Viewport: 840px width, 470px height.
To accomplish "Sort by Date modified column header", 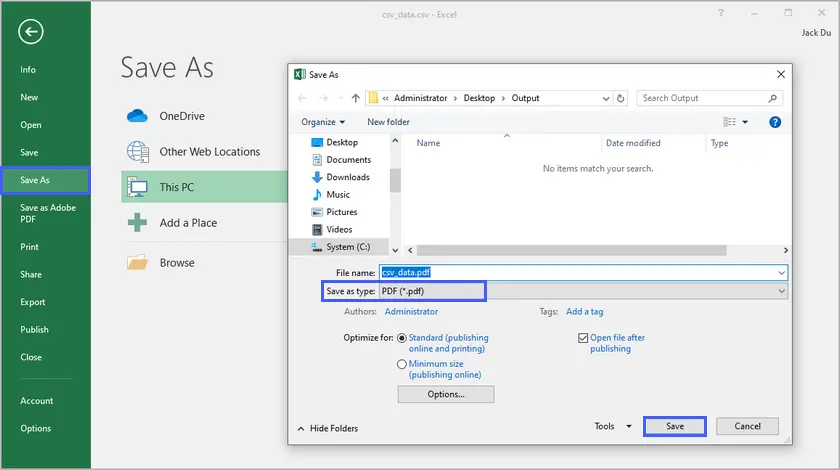I will click(x=633, y=143).
